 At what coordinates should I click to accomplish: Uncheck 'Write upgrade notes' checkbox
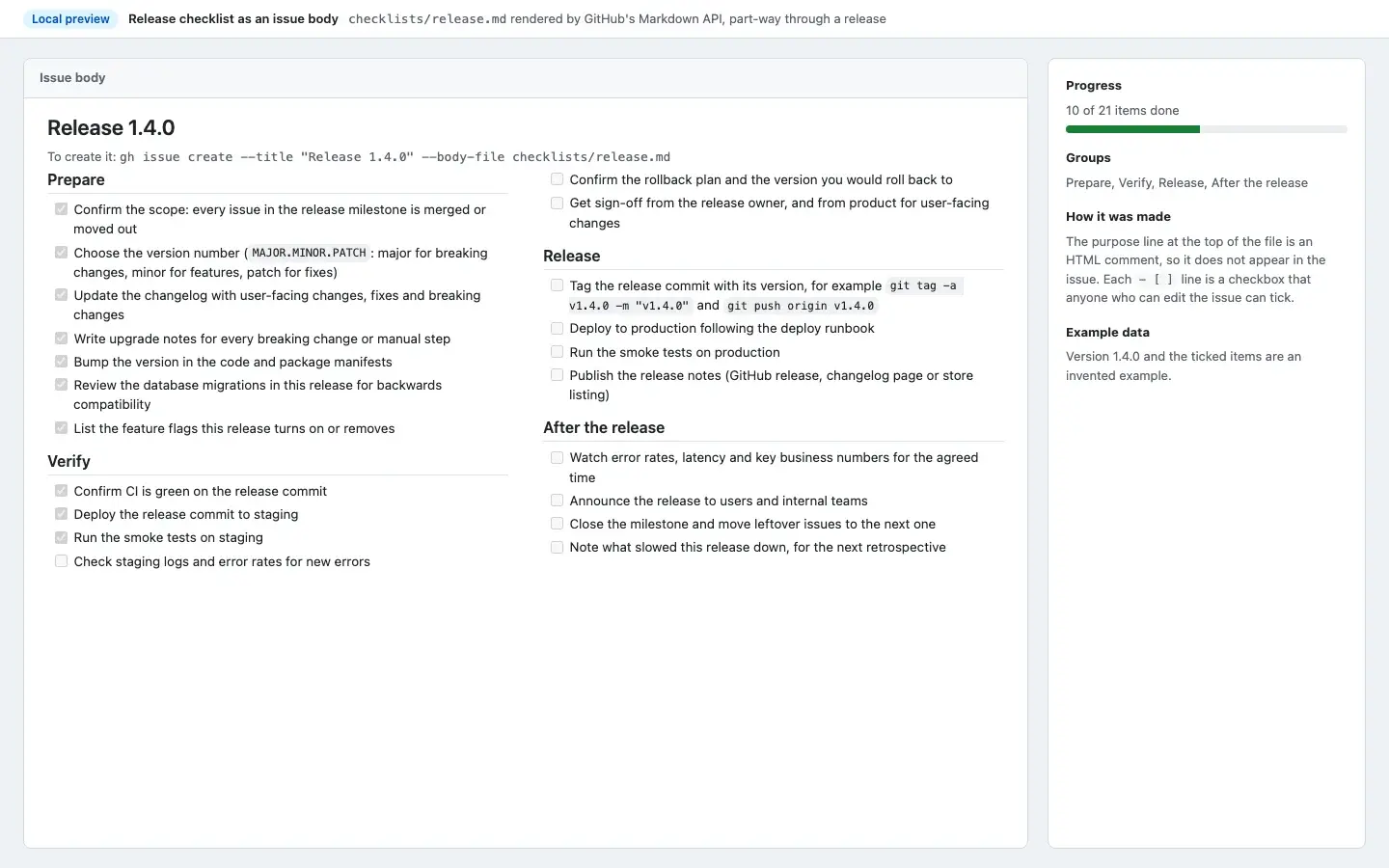coord(61,338)
